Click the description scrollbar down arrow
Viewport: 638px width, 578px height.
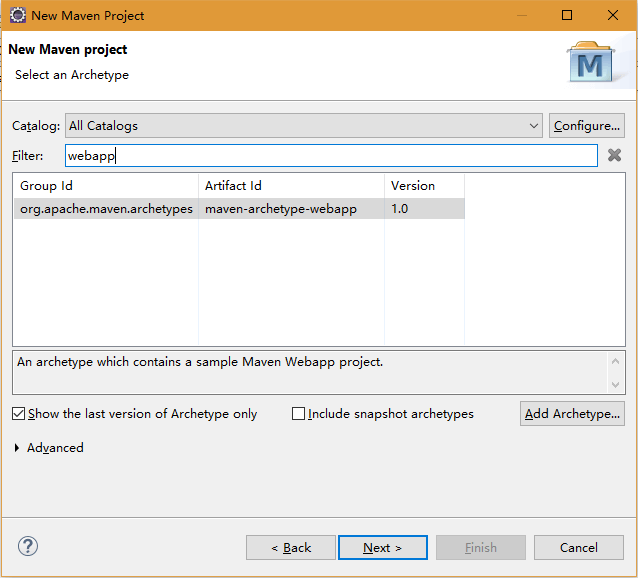pyautogui.click(x=615, y=384)
